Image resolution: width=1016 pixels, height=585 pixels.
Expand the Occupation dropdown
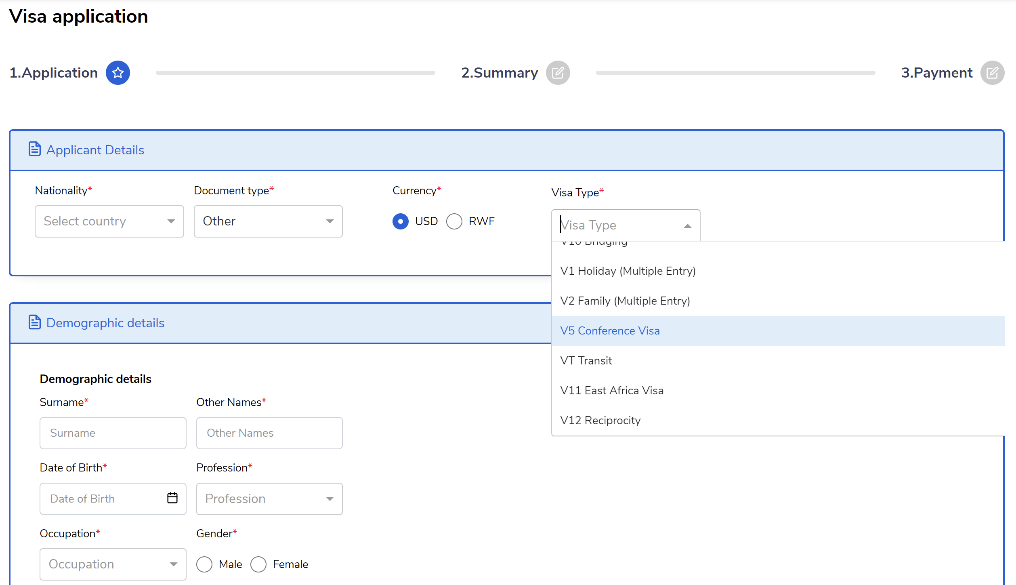(112, 564)
